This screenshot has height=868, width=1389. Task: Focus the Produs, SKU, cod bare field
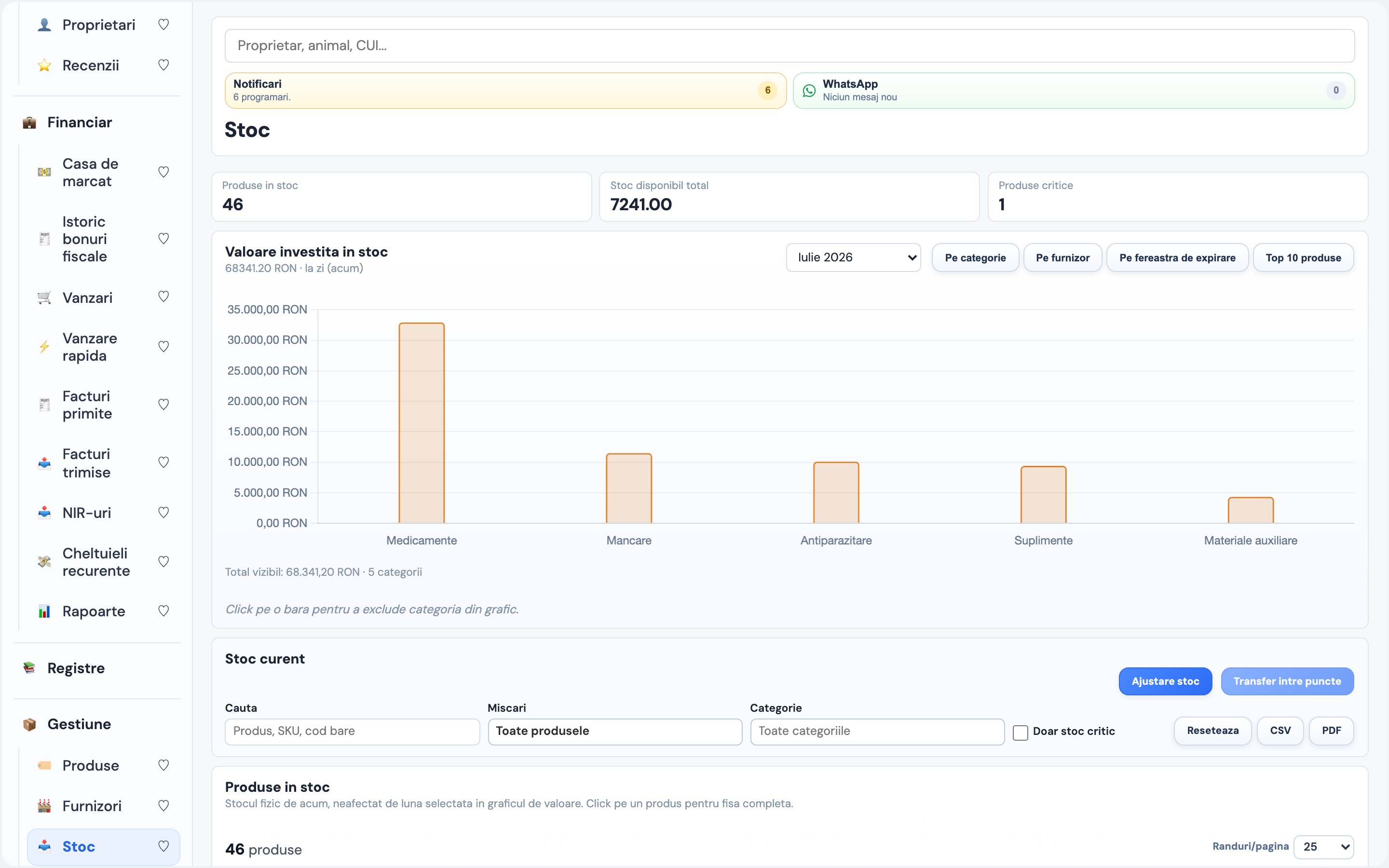pos(352,732)
